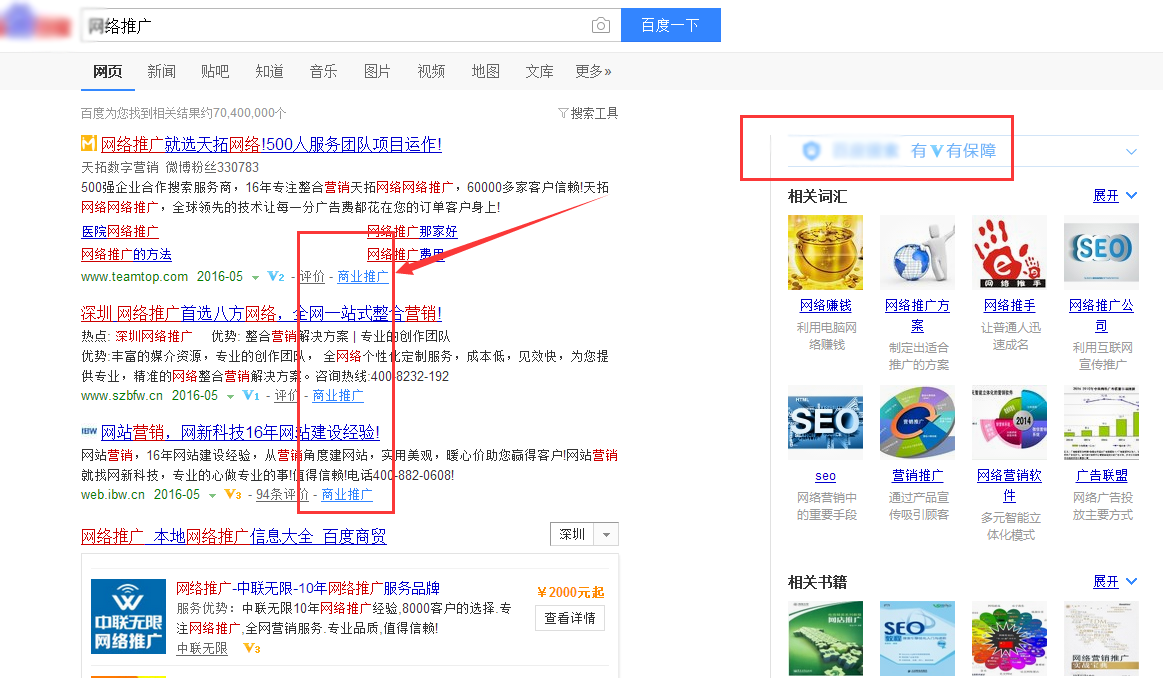Expand the 有V有保障 banner chevron
The width and height of the screenshot is (1163, 678).
tap(1131, 151)
